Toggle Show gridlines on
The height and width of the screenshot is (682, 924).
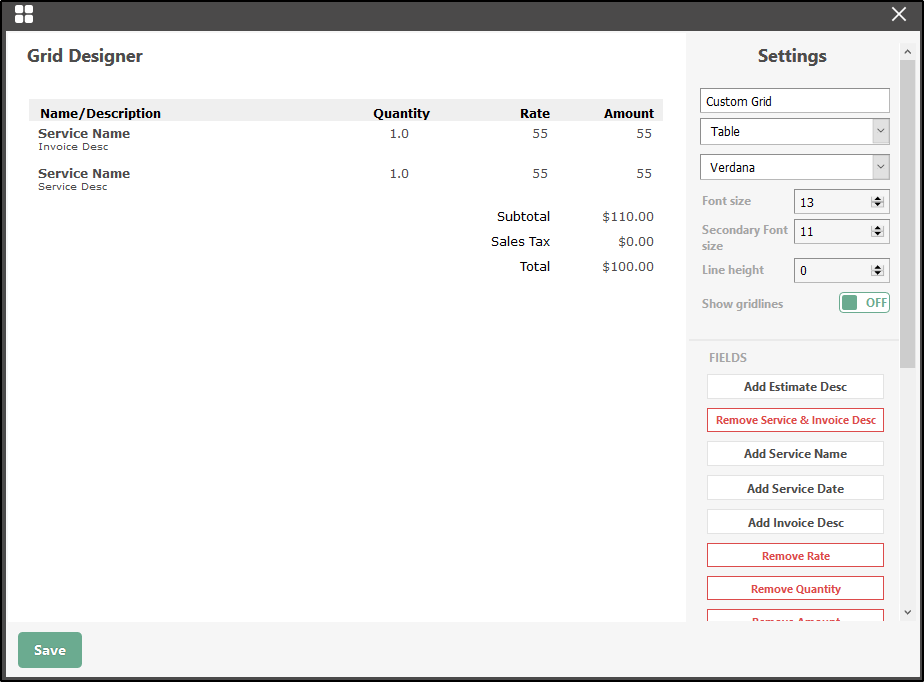863,302
